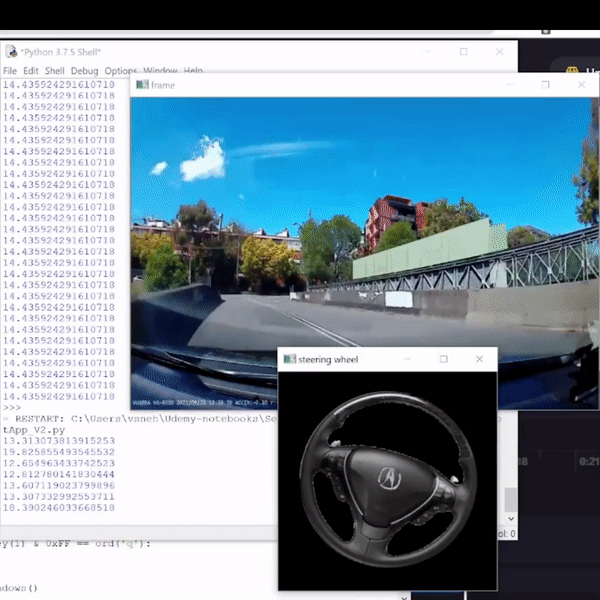Open the Options menu

coord(121,71)
